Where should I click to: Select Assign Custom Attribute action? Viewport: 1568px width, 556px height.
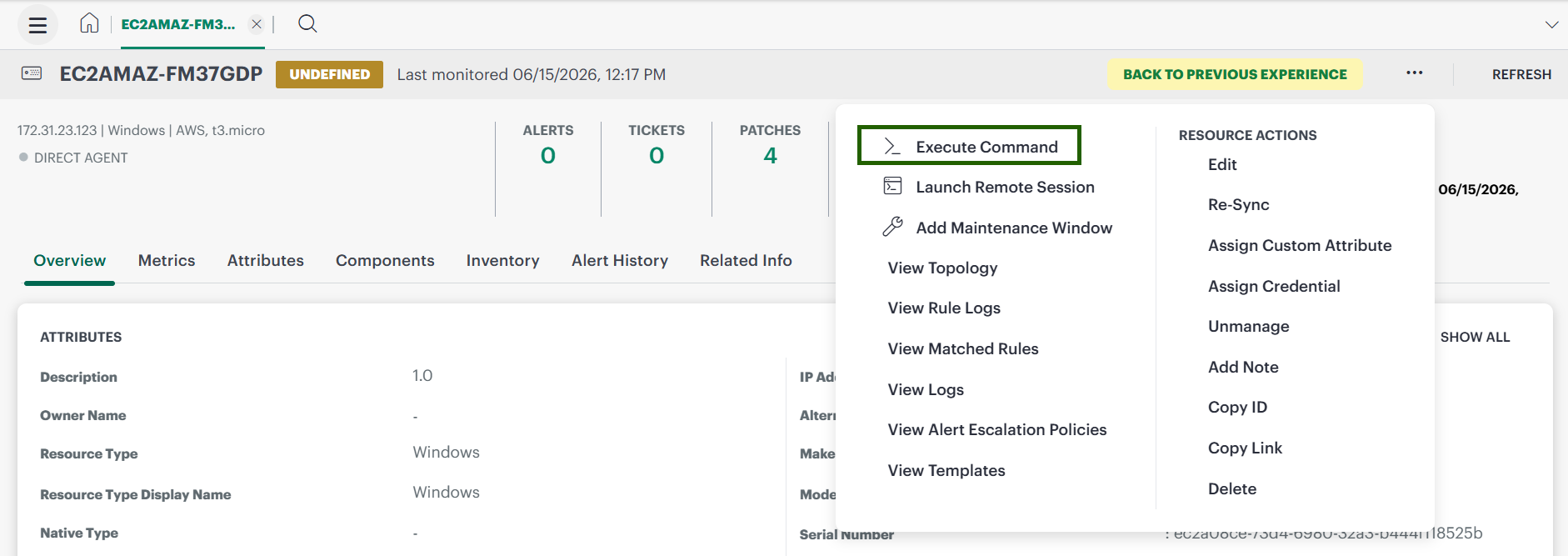[x=1300, y=245]
